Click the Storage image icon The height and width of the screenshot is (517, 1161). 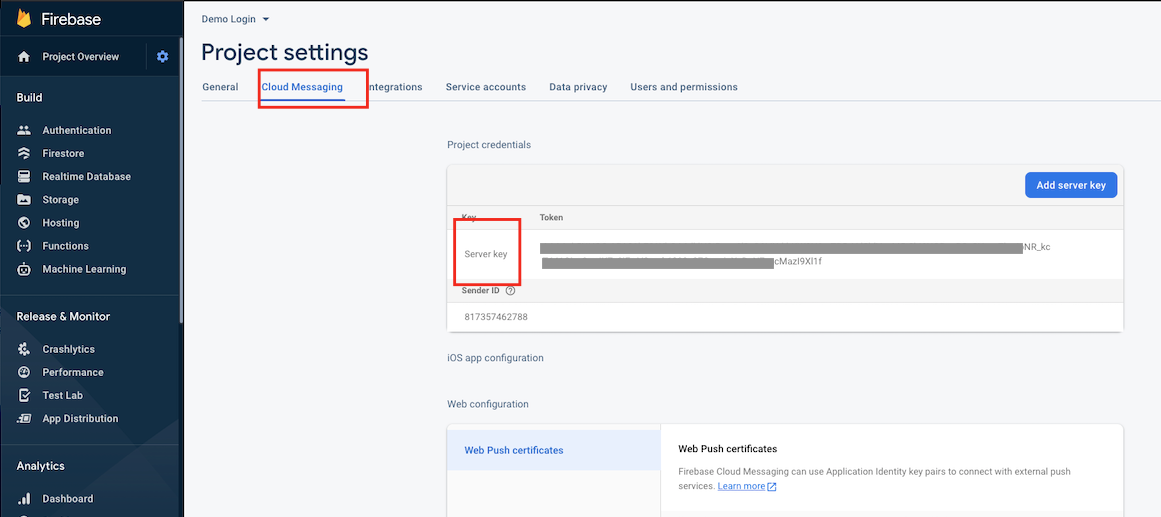24,199
